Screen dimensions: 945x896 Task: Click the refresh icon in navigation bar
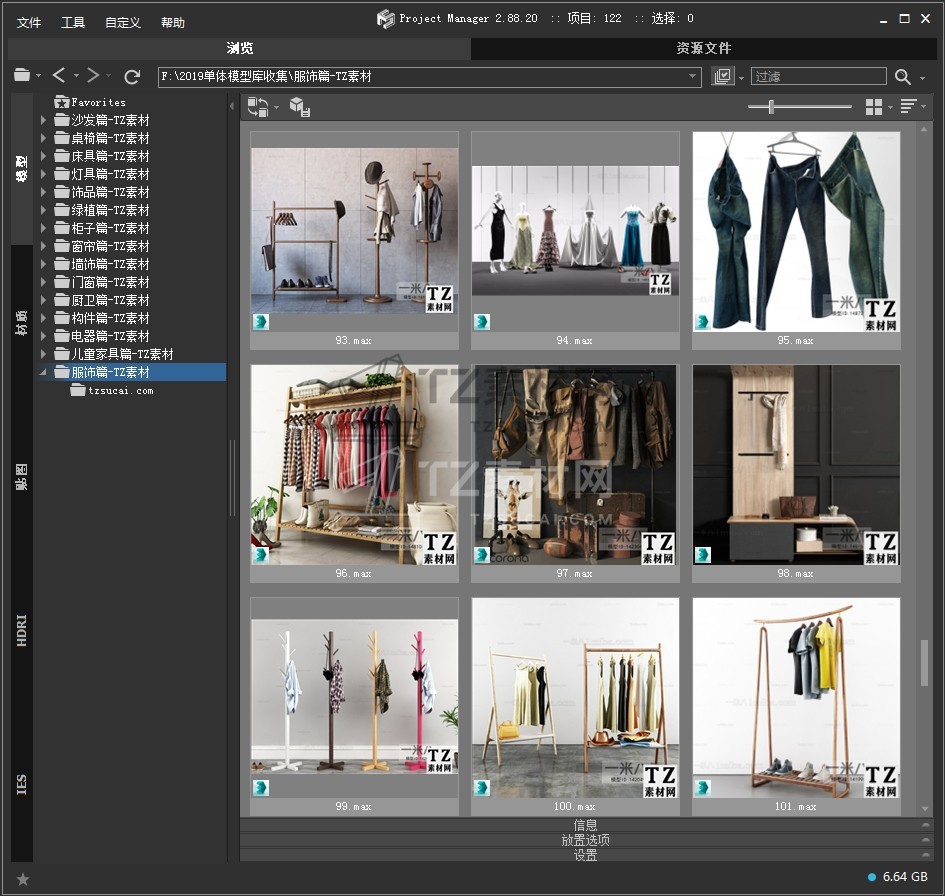click(x=132, y=76)
